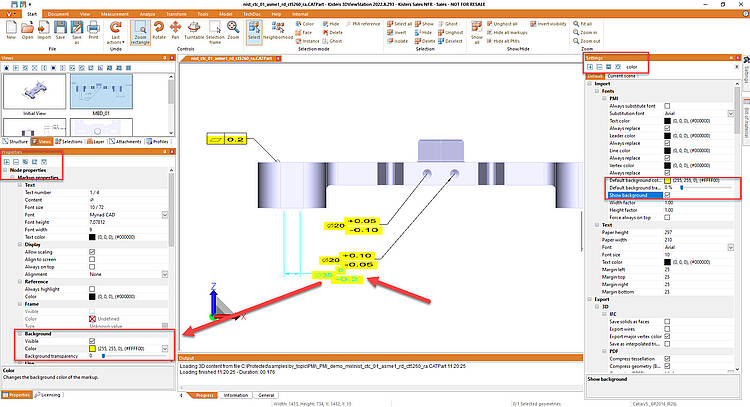Open Text Font dropdown in Settings
This screenshot has width=750, height=407.
click(x=731, y=247)
